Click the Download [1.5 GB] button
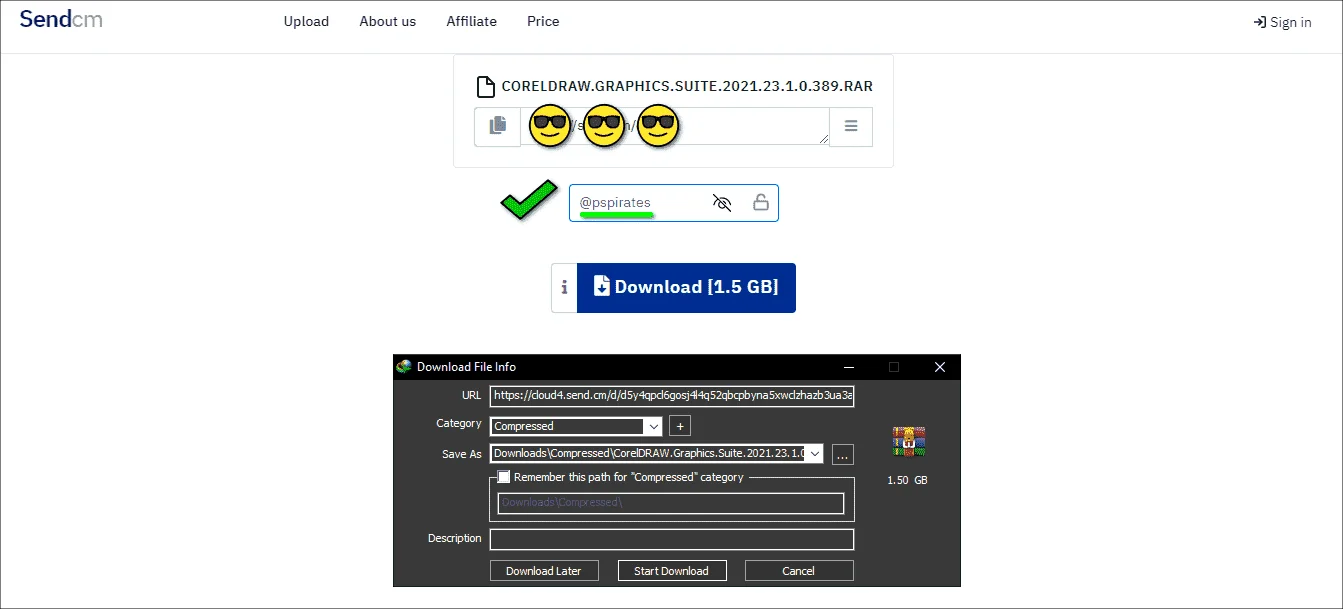The image size is (1343, 609). [x=686, y=288]
